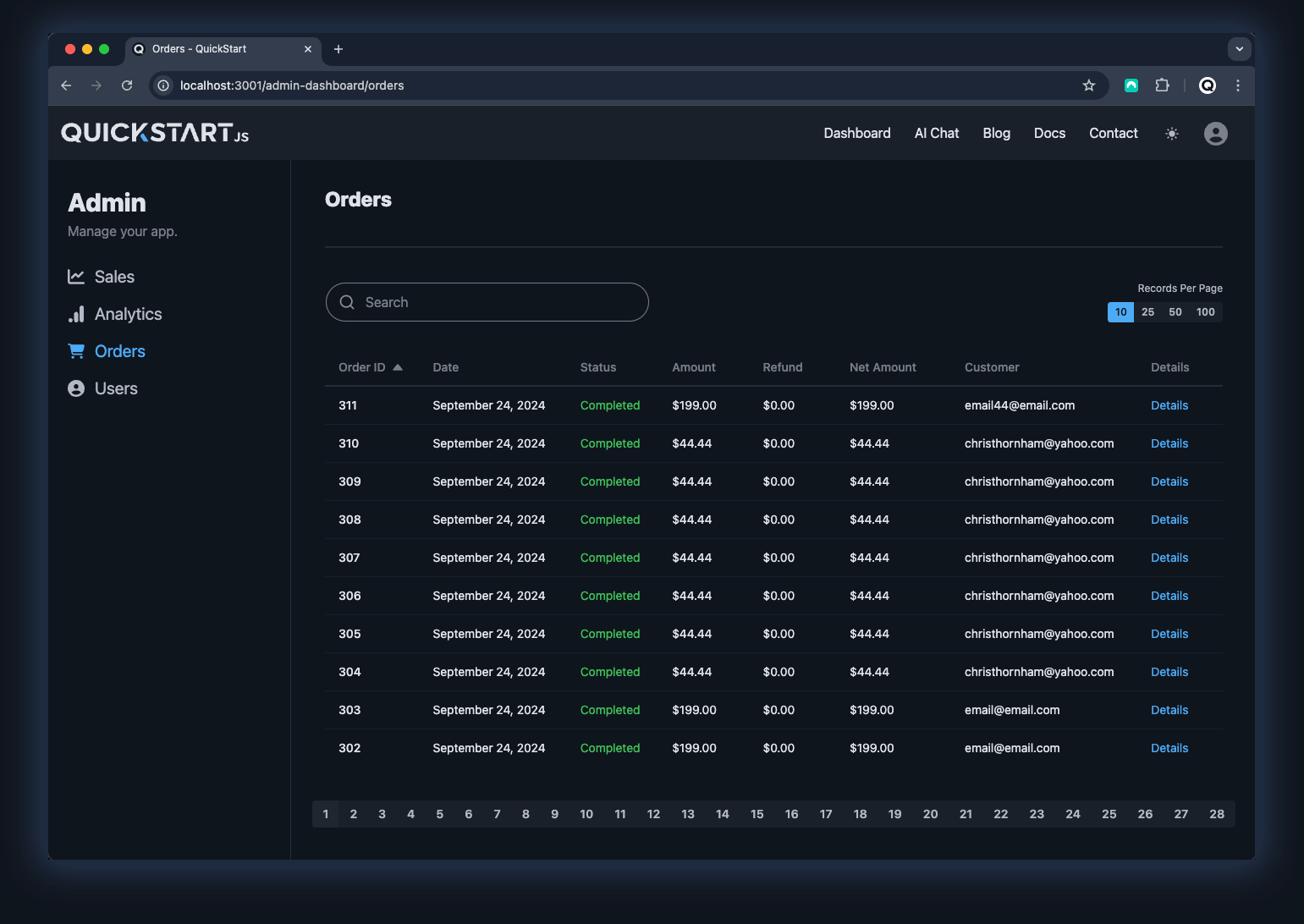Bookmark this page with the star icon
The image size is (1304, 924).
1089,85
